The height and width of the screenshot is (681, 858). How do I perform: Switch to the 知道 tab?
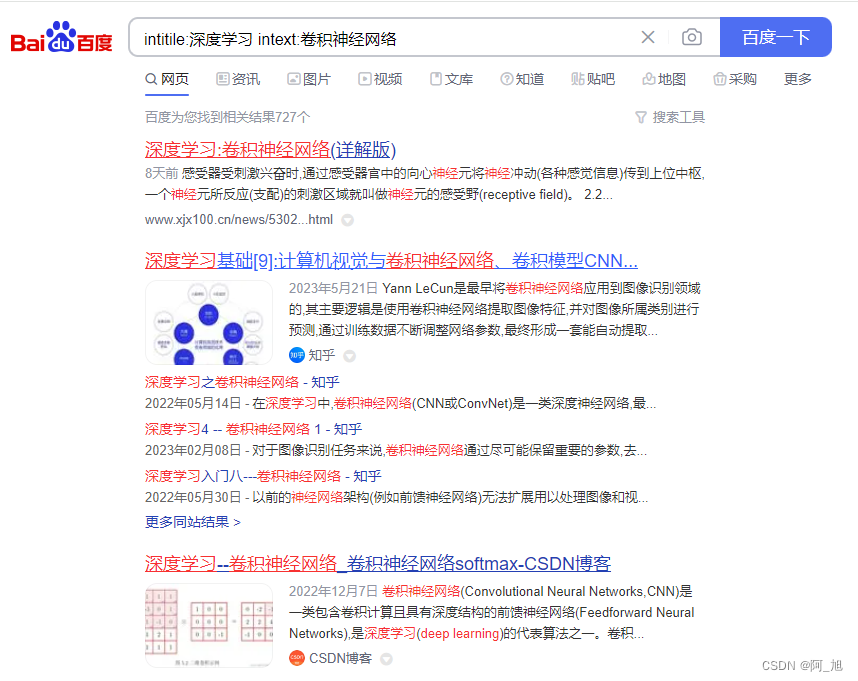pyautogui.click(x=523, y=79)
